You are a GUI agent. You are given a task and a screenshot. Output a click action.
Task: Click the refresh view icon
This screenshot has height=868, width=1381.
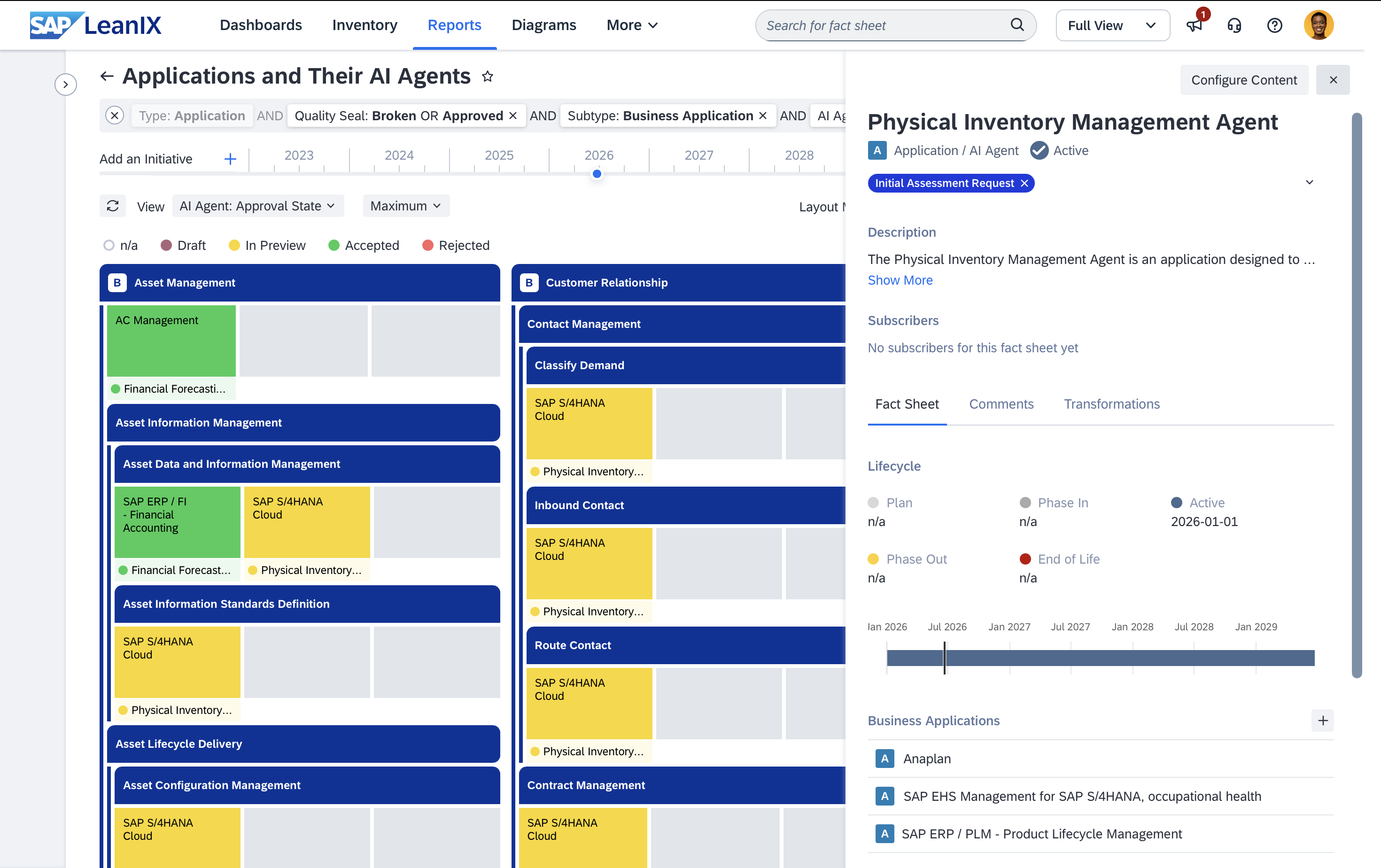click(x=112, y=206)
